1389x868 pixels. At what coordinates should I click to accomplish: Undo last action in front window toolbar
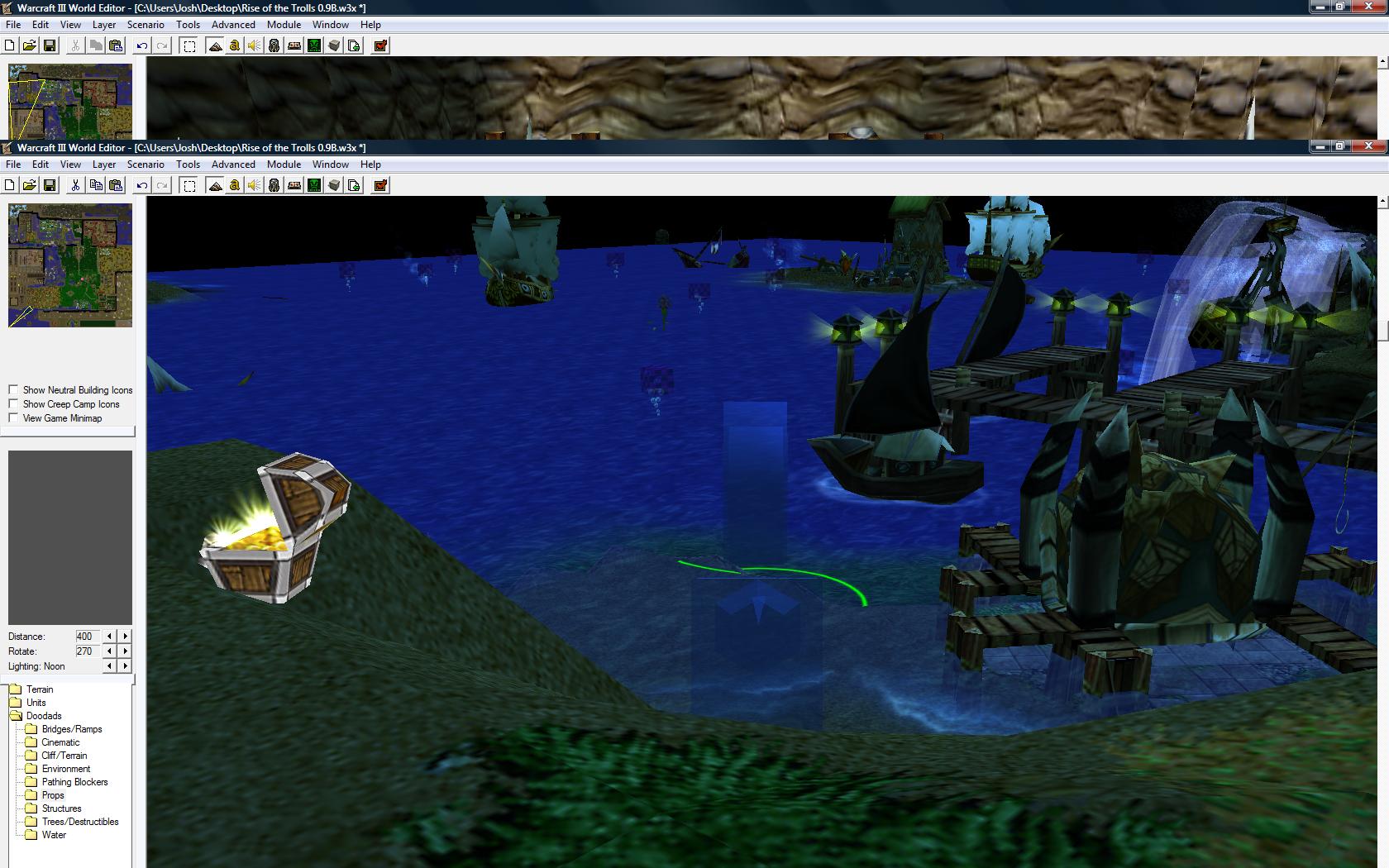(x=142, y=185)
